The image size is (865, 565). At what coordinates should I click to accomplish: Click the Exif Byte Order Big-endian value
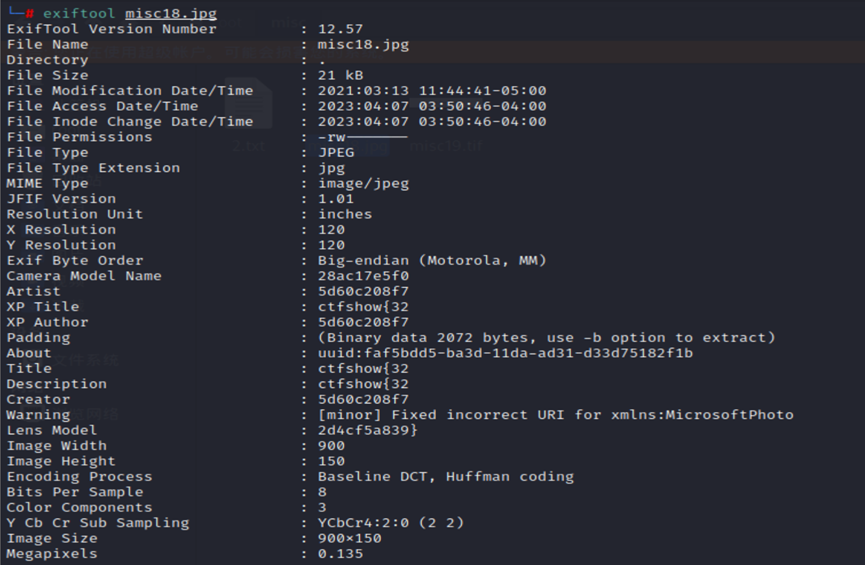[432, 260]
